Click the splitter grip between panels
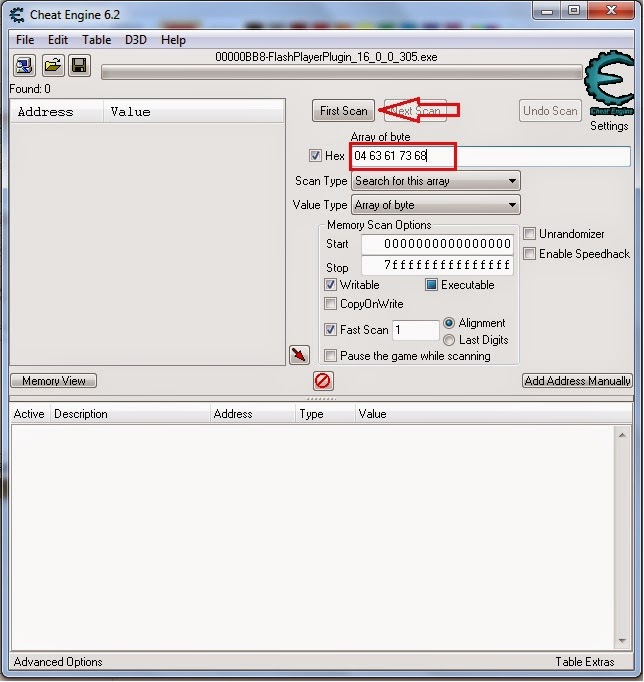 (x=321, y=398)
